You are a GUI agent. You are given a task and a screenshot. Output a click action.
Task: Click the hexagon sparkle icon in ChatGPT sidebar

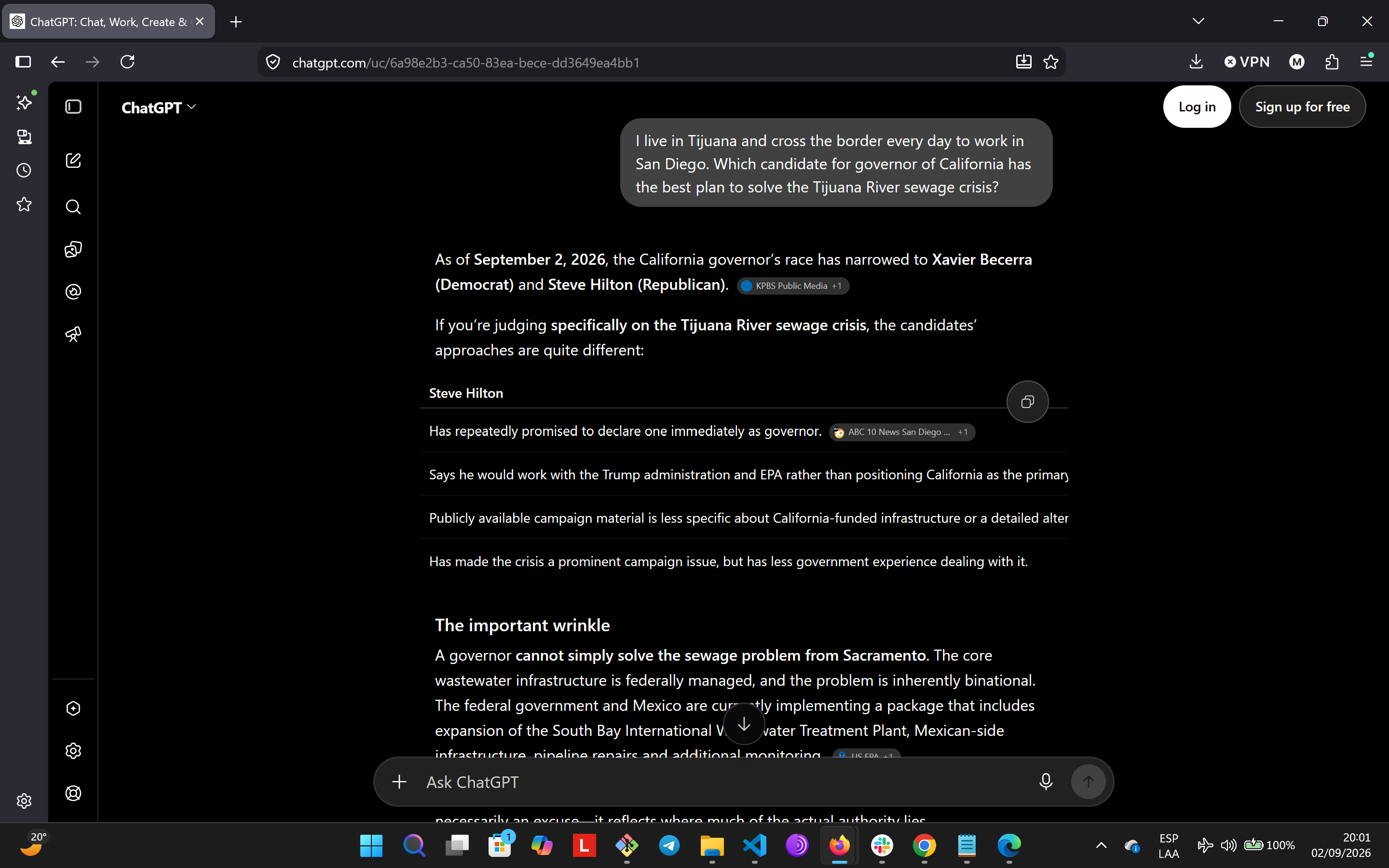coord(73,708)
